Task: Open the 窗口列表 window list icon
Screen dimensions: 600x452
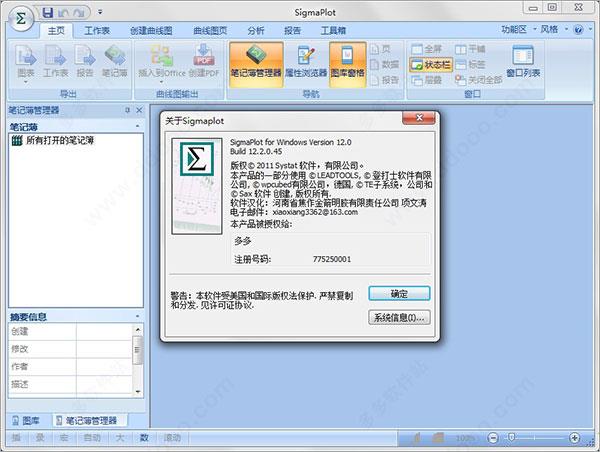Action: [523, 61]
